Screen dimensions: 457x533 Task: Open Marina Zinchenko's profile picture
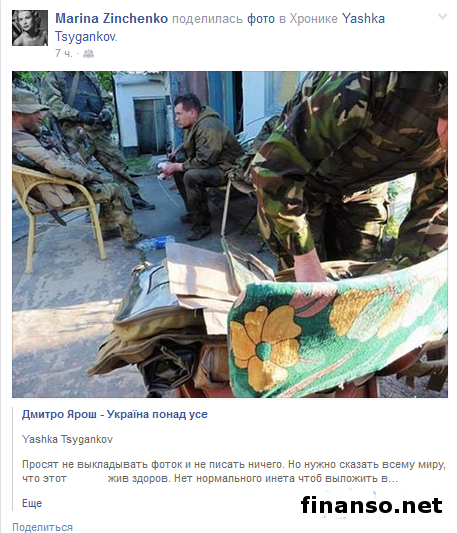tap(30, 28)
